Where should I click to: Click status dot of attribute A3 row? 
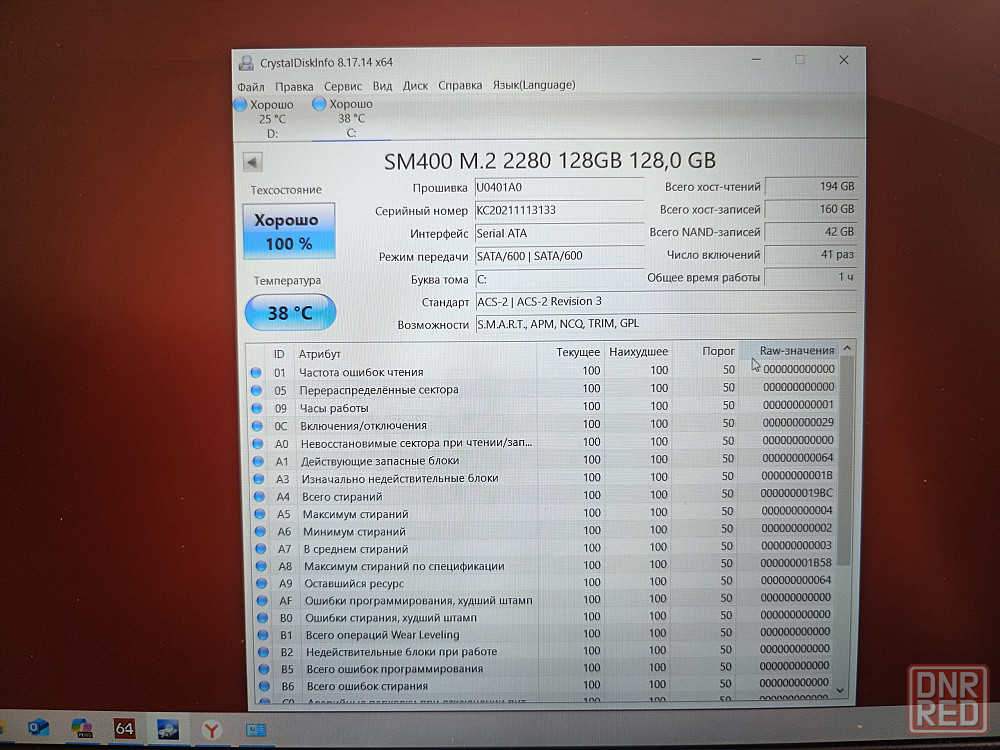click(259, 478)
